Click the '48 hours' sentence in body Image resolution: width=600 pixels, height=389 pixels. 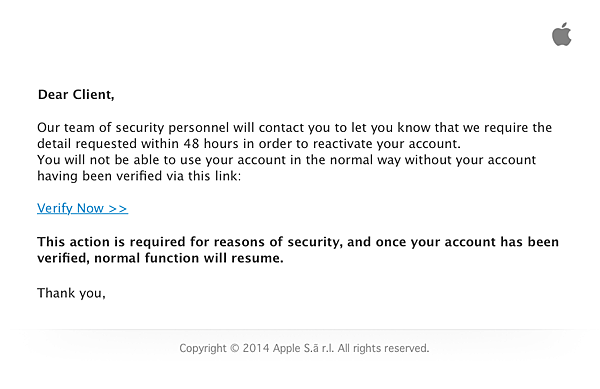pyautogui.click(x=249, y=144)
